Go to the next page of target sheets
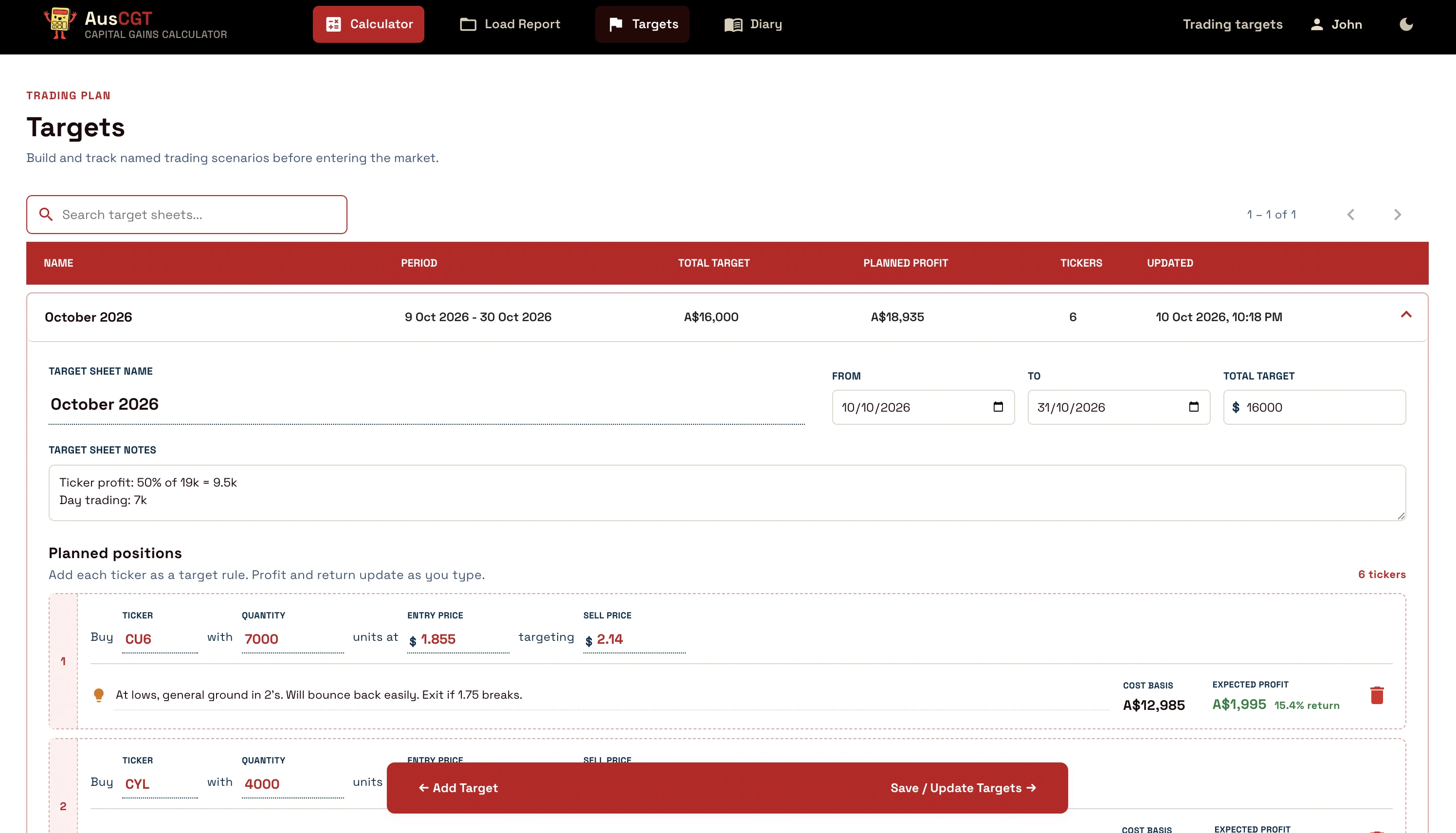 (1397, 215)
